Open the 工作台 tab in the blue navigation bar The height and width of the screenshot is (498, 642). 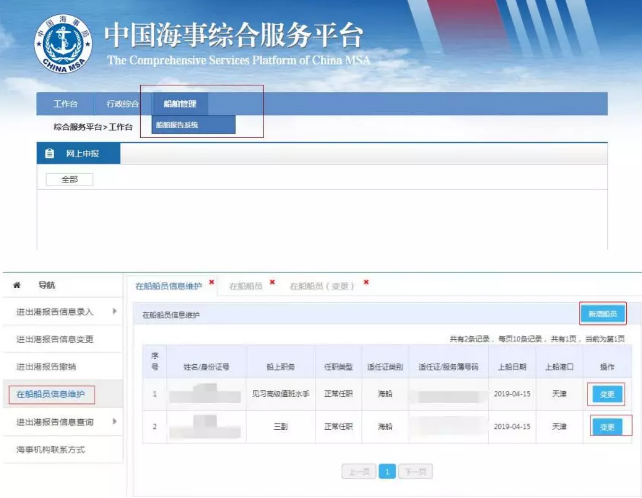pyautogui.click(x=66, y=104)
